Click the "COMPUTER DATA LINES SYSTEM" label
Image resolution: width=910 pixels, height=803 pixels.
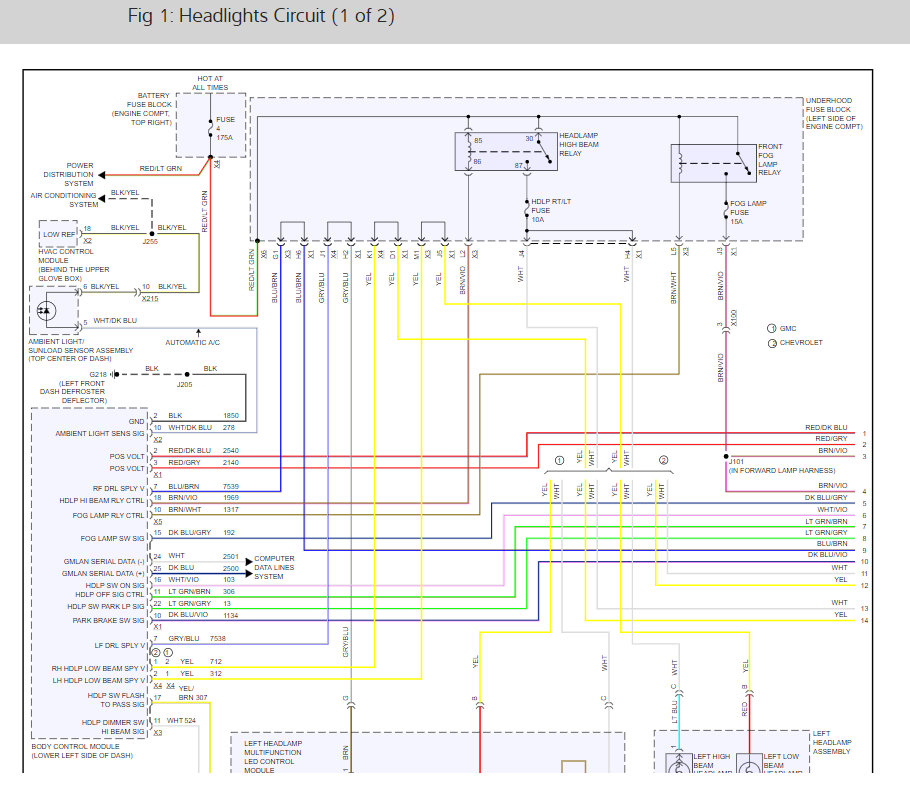[274, 567]
